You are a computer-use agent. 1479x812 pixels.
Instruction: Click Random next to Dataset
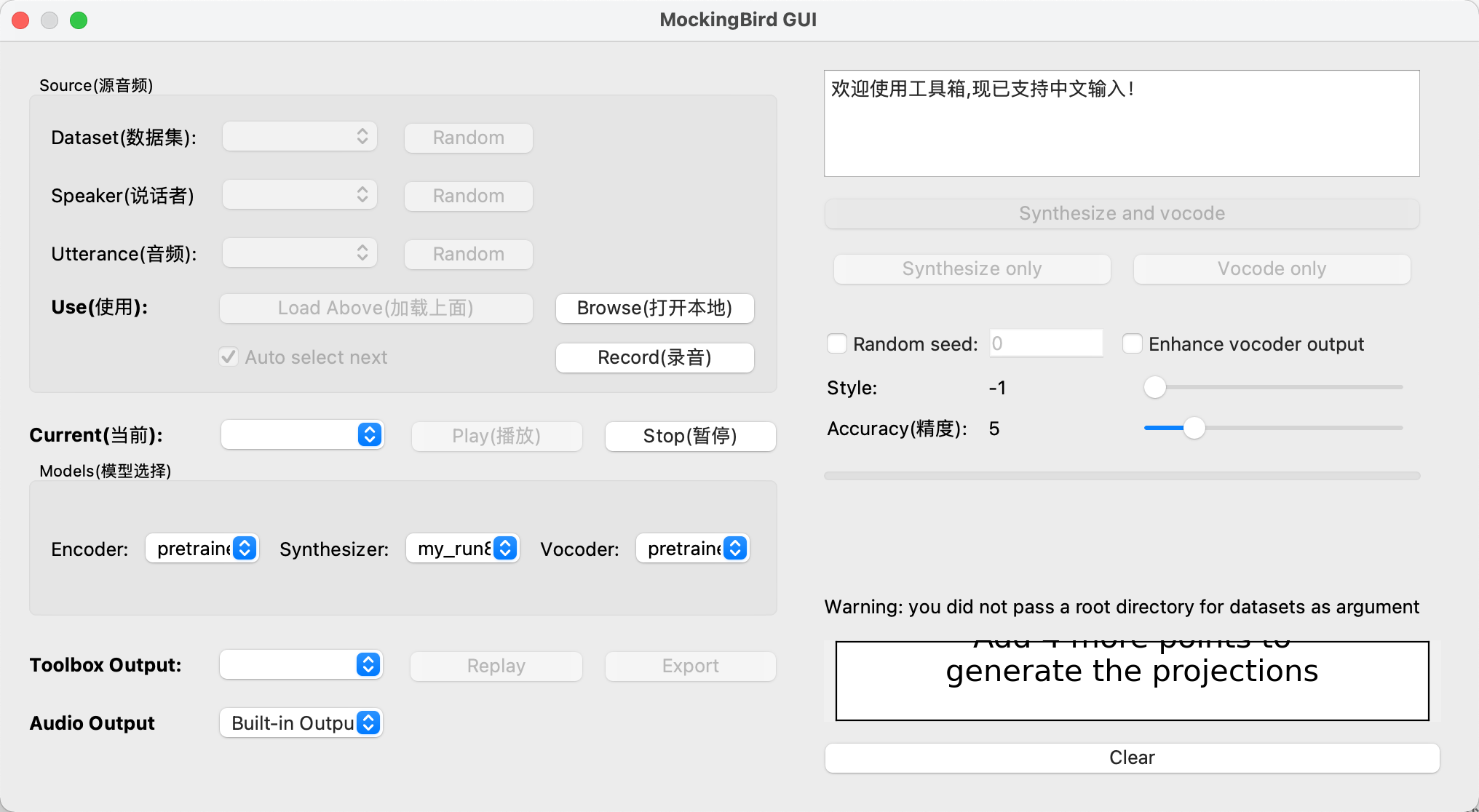point(468,138)
